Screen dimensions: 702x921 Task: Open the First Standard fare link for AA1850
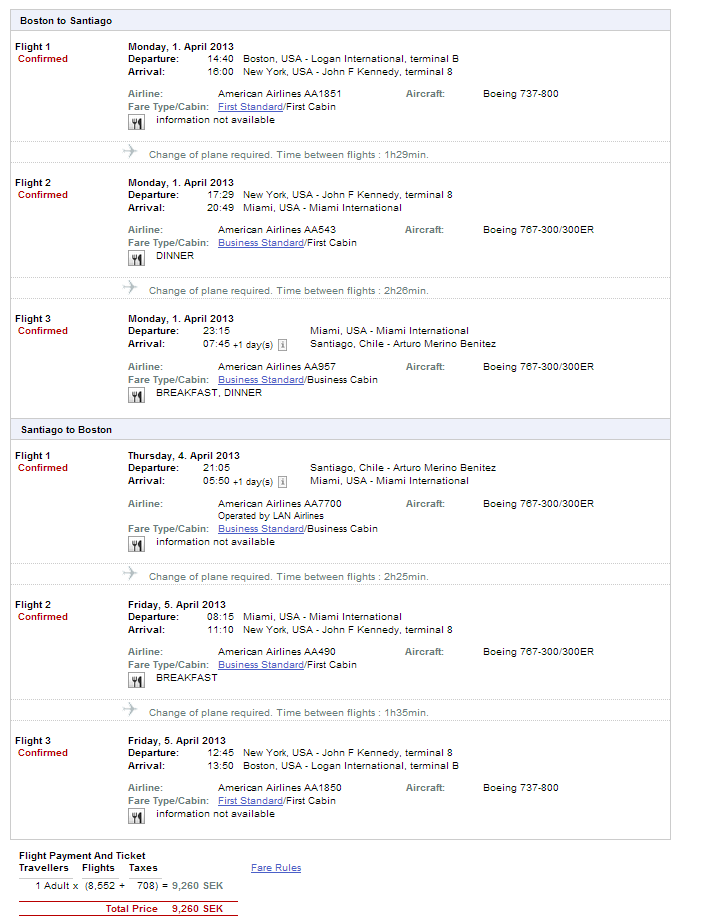coord(250,801)
